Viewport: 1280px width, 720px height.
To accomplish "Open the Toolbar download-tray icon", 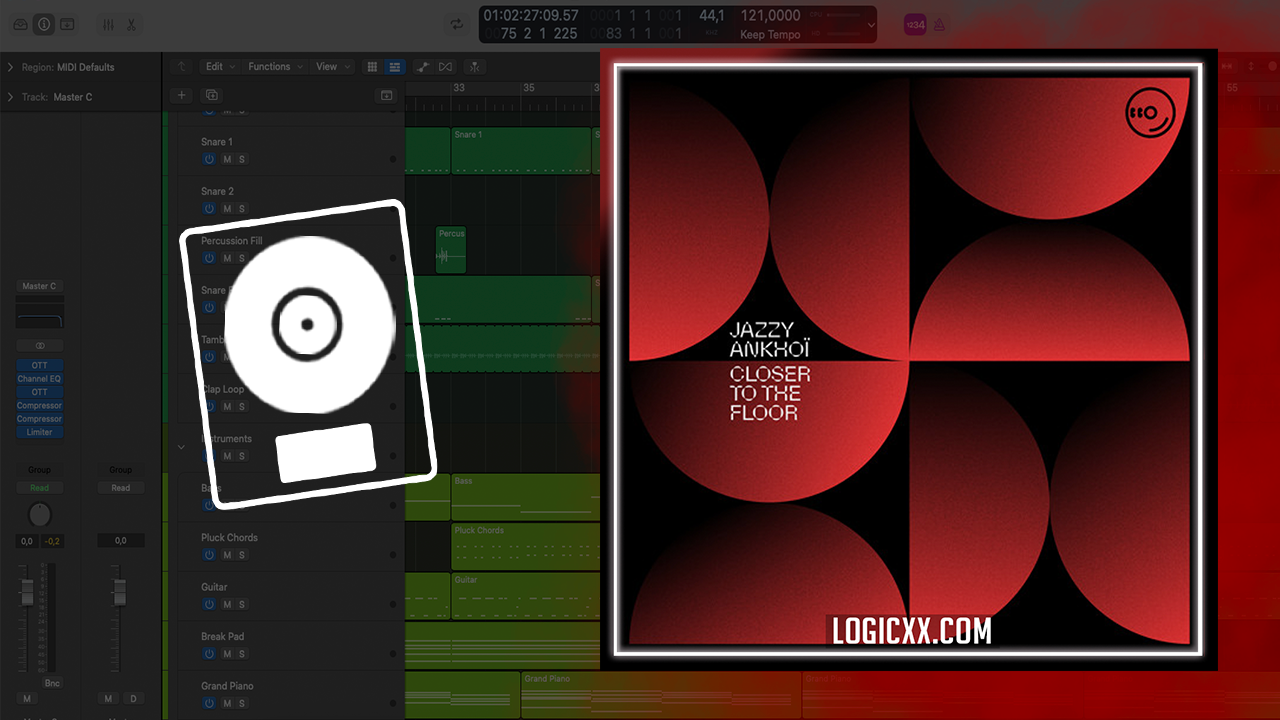I will [67, 24].
